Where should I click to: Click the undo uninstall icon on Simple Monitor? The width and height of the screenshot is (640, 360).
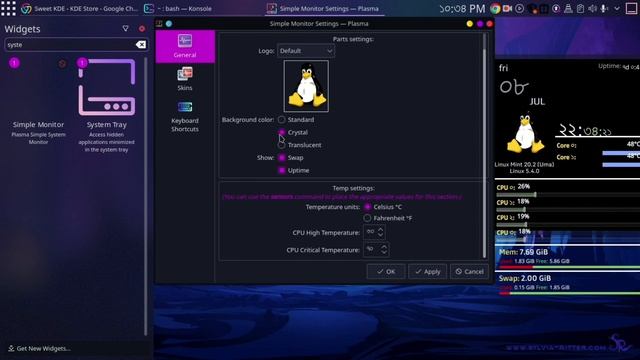click(62, 64)
